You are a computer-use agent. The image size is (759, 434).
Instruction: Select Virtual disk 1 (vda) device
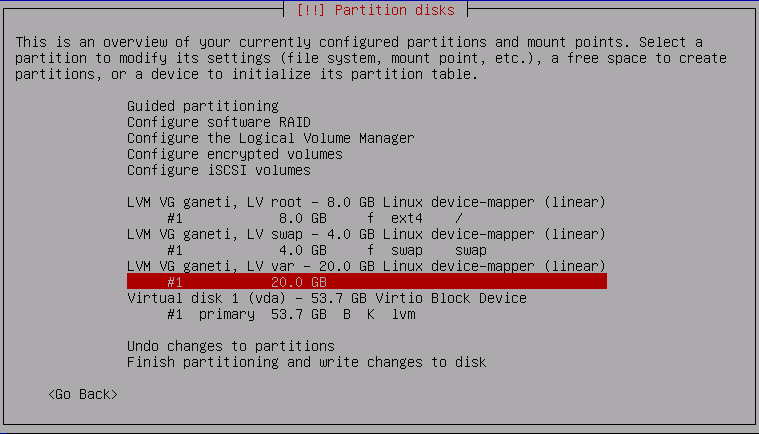coord(326,298)
